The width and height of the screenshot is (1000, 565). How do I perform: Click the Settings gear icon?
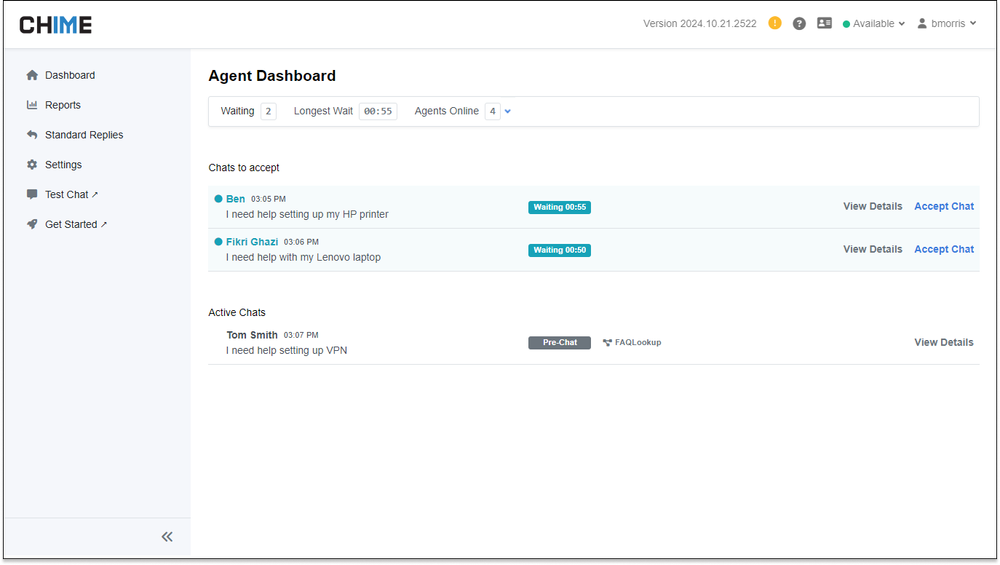(32, 165)
